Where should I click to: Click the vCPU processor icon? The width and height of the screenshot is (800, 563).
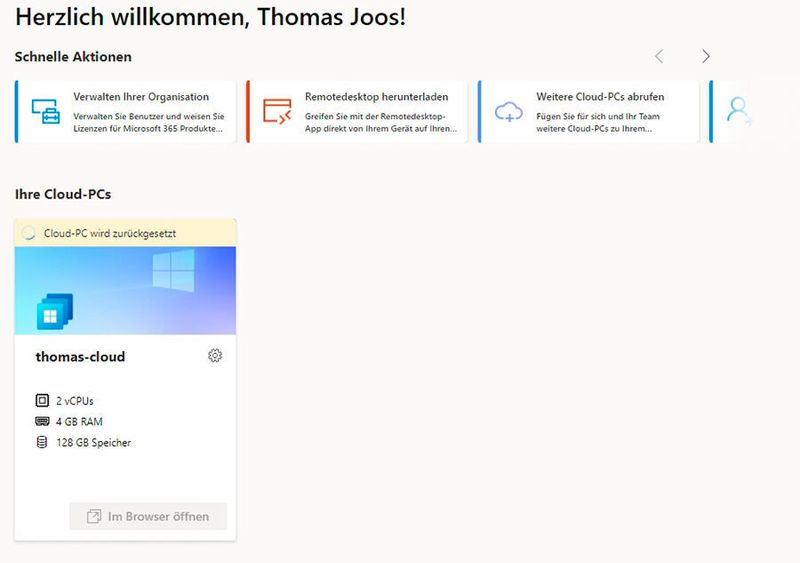[42, 400]
